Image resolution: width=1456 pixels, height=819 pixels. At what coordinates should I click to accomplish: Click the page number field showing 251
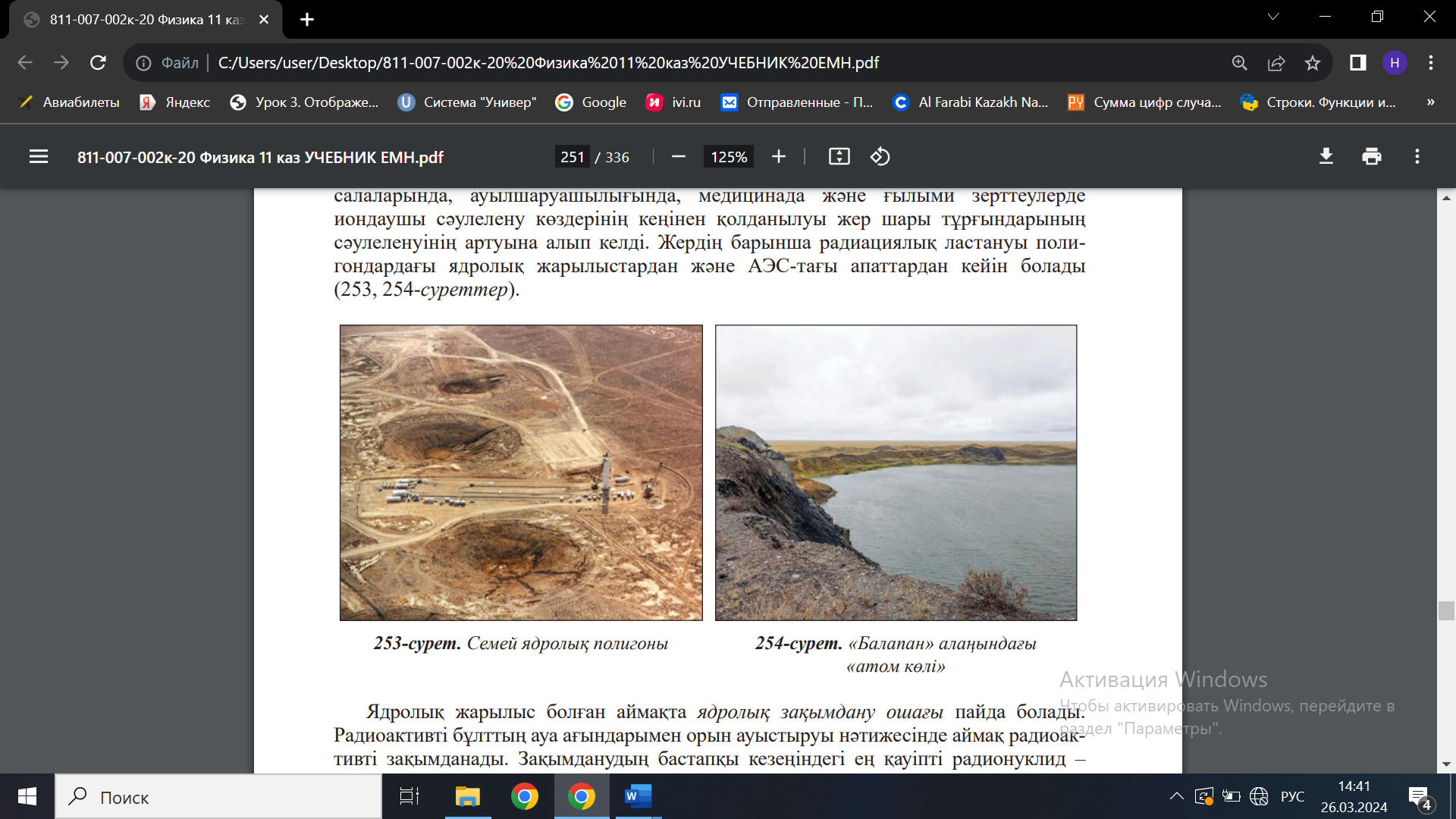tap(572, 157)
